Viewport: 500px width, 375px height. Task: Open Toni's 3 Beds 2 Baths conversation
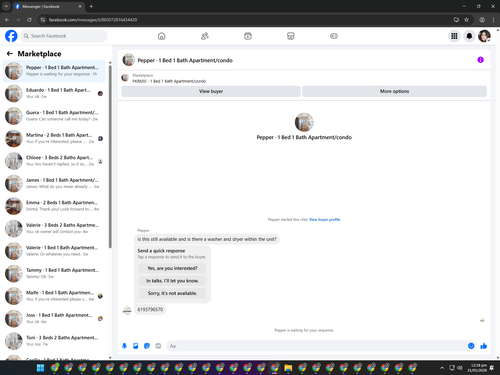[x=54, y=341]
